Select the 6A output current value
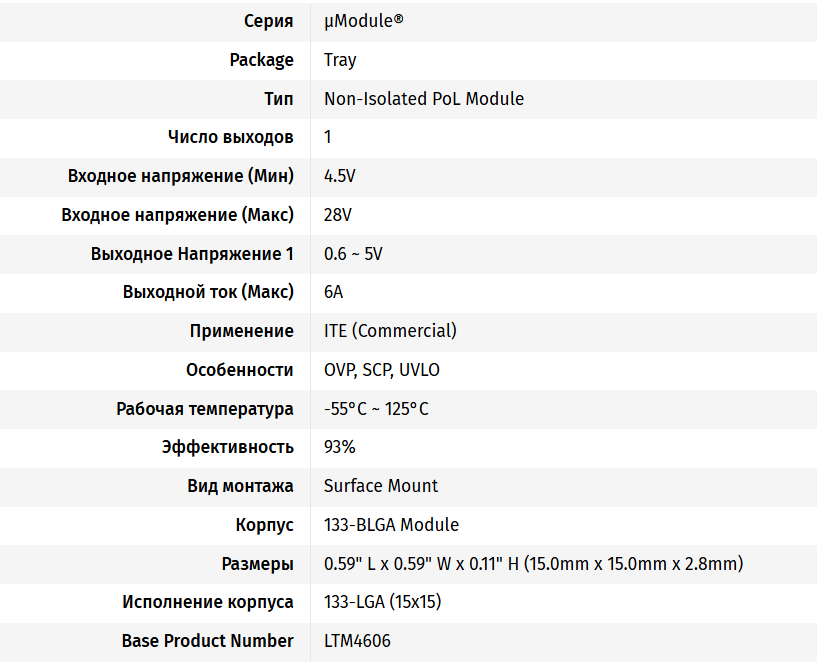The height and width of the screenshot is (671, 817). click(334, 292)
